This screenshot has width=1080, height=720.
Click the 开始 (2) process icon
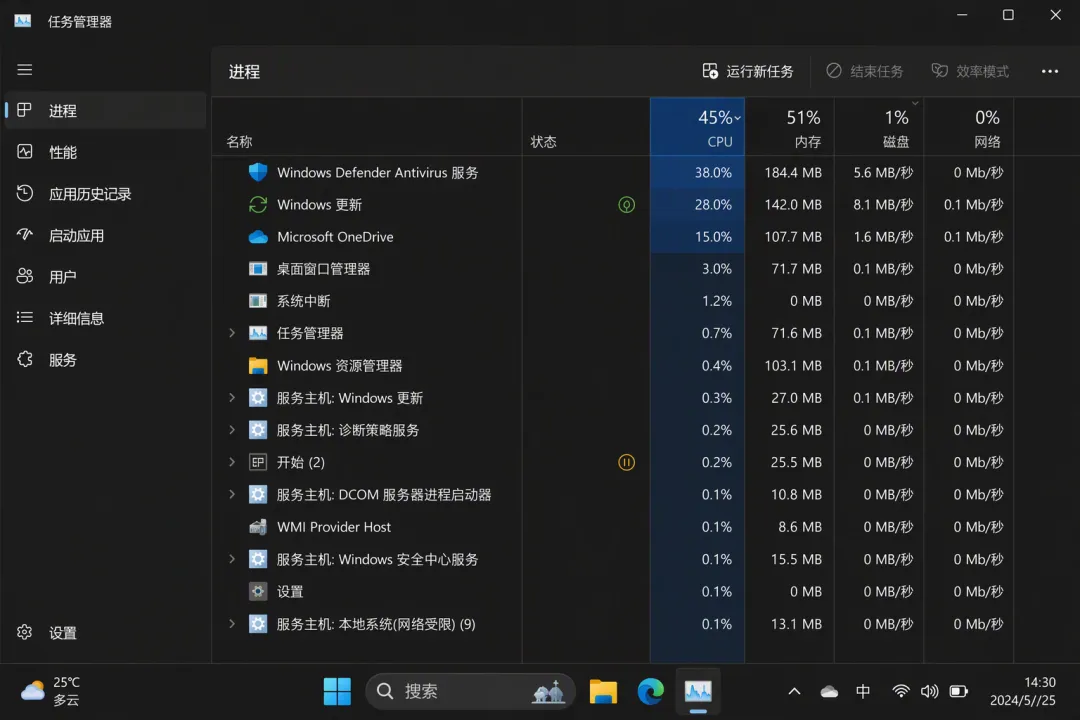pos(258,462)
